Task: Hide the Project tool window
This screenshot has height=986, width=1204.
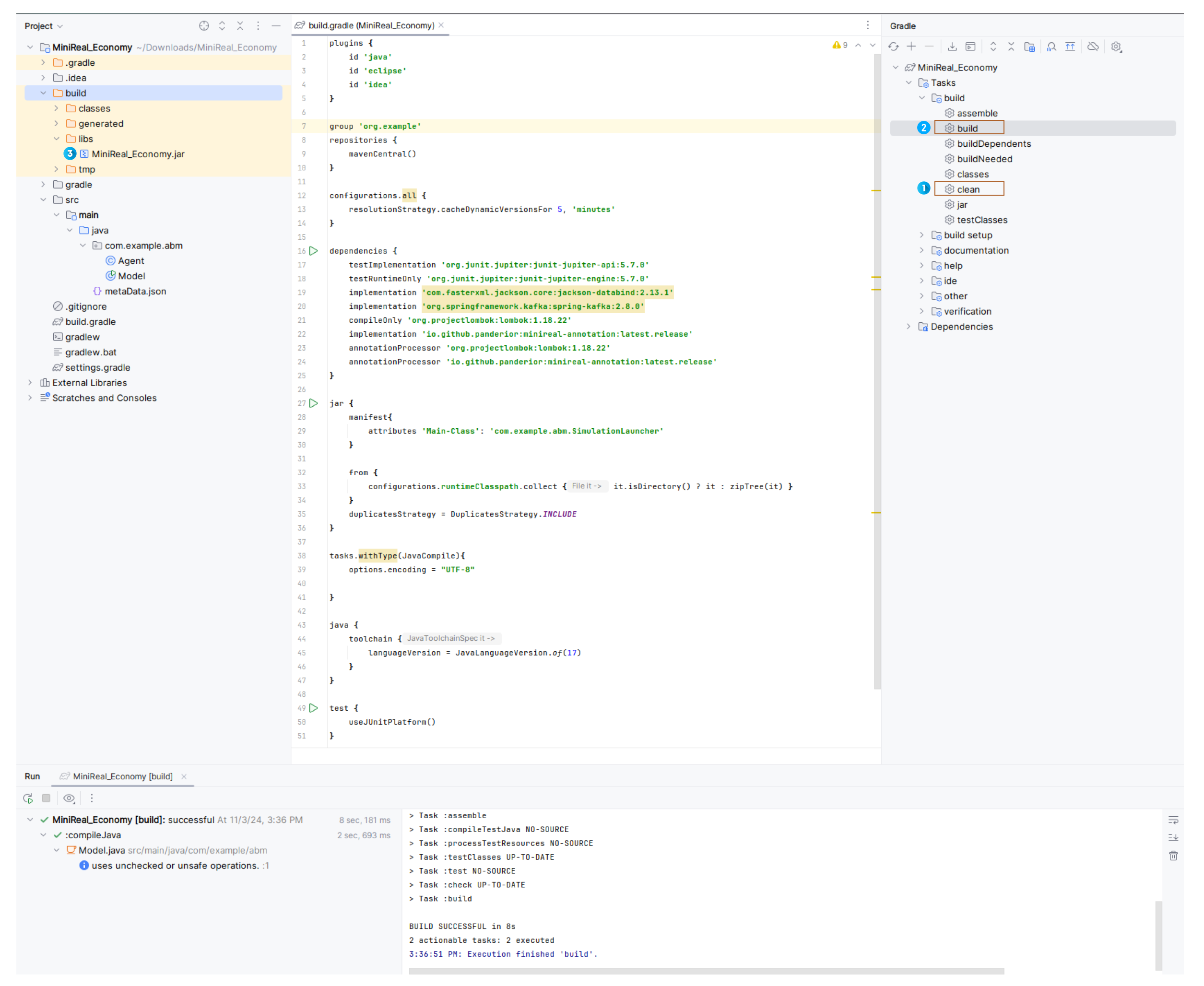Action: click(x=276, y=25)
